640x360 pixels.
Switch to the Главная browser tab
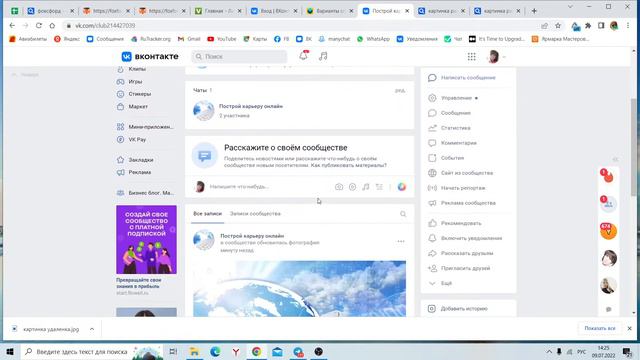tap(219, 11)
